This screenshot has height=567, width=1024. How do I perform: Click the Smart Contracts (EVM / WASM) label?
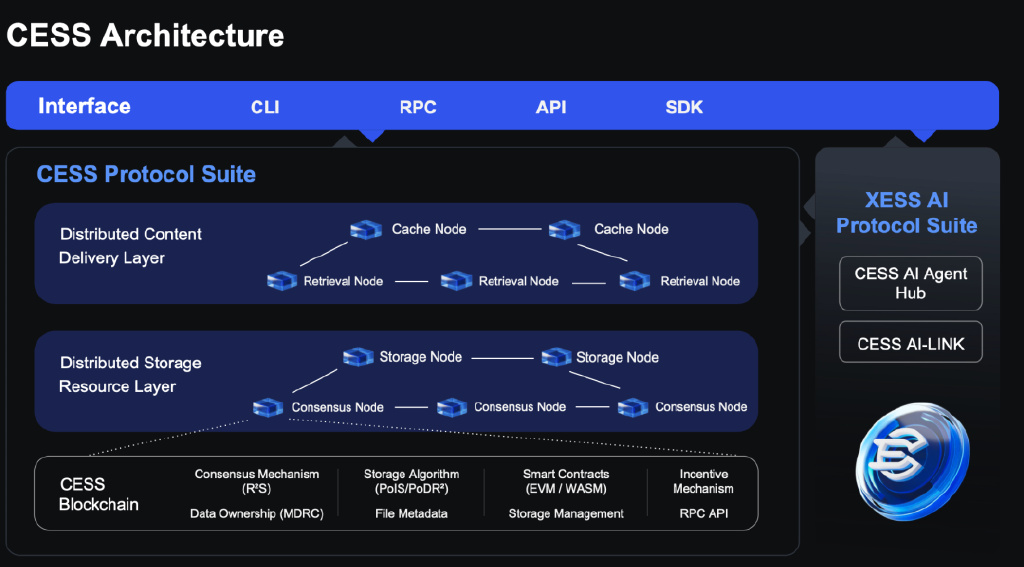[x=566, y=481]
